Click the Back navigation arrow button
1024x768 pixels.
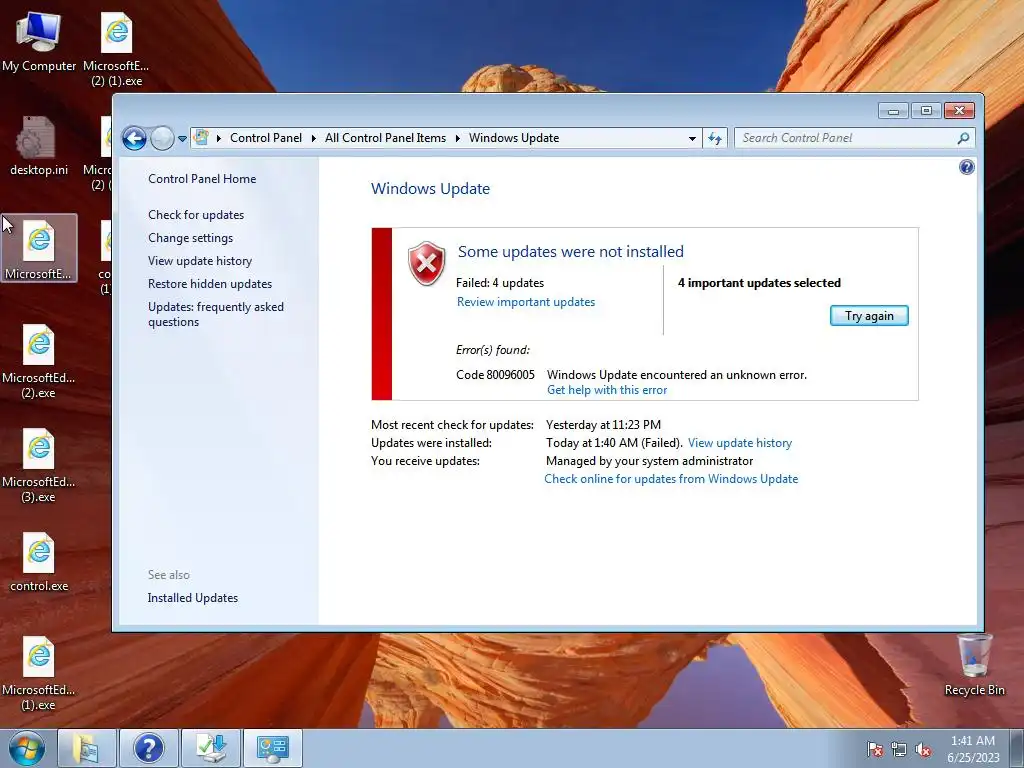point(134,138)
